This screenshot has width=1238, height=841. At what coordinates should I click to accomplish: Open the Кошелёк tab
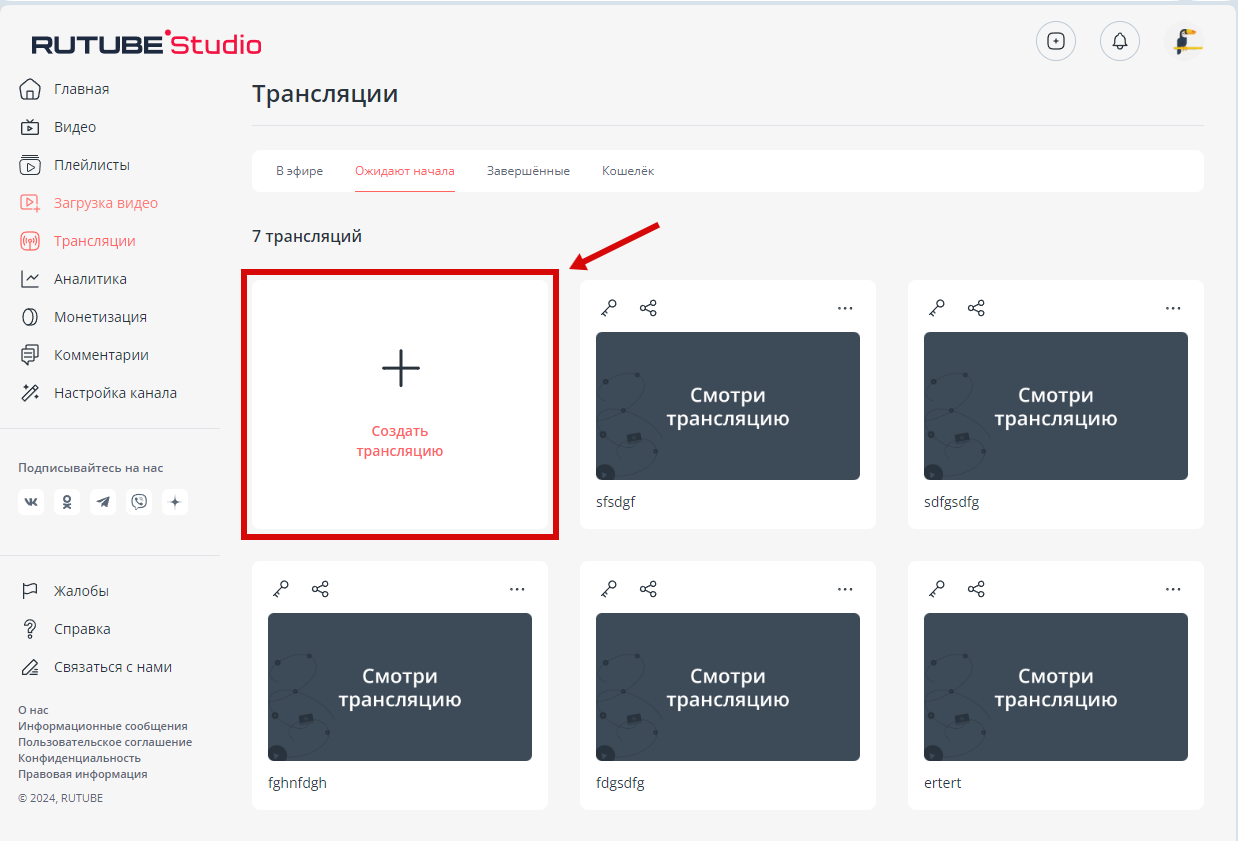tap(628, 171)
